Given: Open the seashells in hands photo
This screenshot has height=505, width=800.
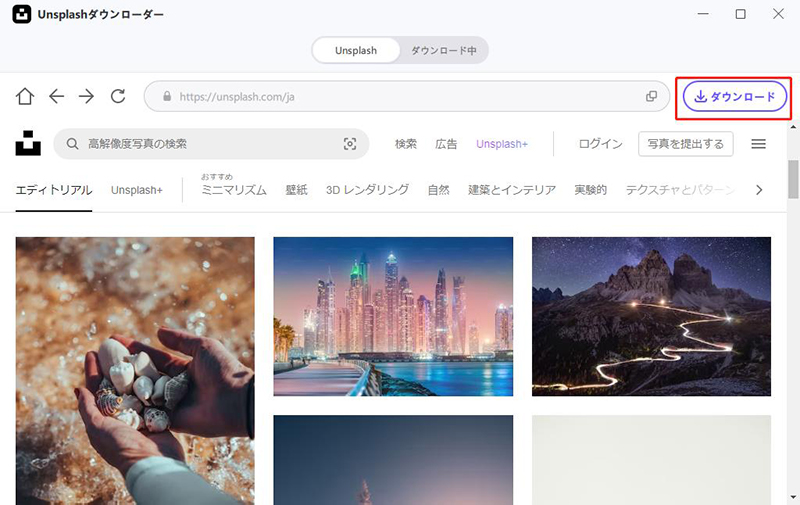Looking at the screenshot, I should 135,371.
